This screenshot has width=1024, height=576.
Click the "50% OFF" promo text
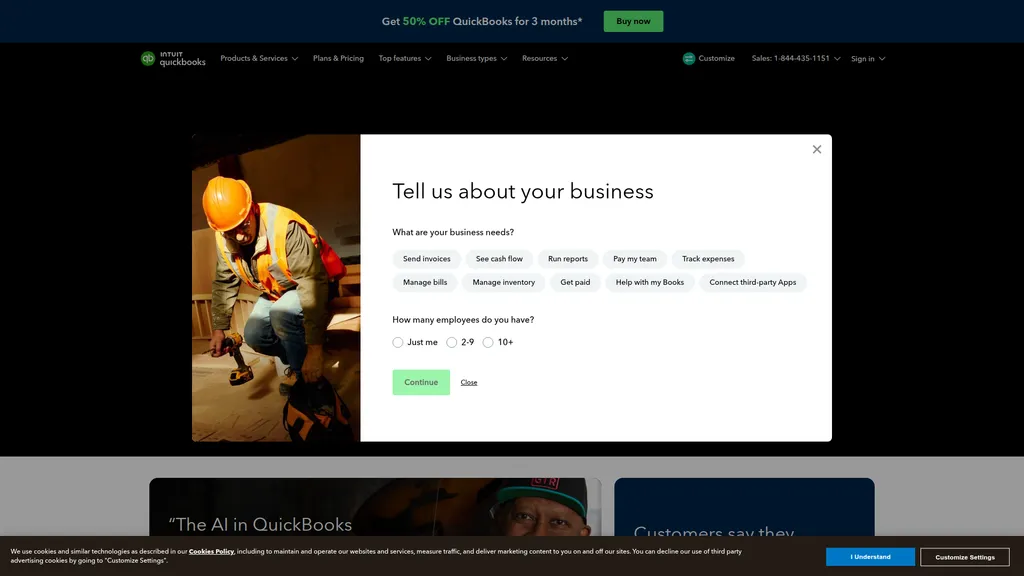(426, 22)
